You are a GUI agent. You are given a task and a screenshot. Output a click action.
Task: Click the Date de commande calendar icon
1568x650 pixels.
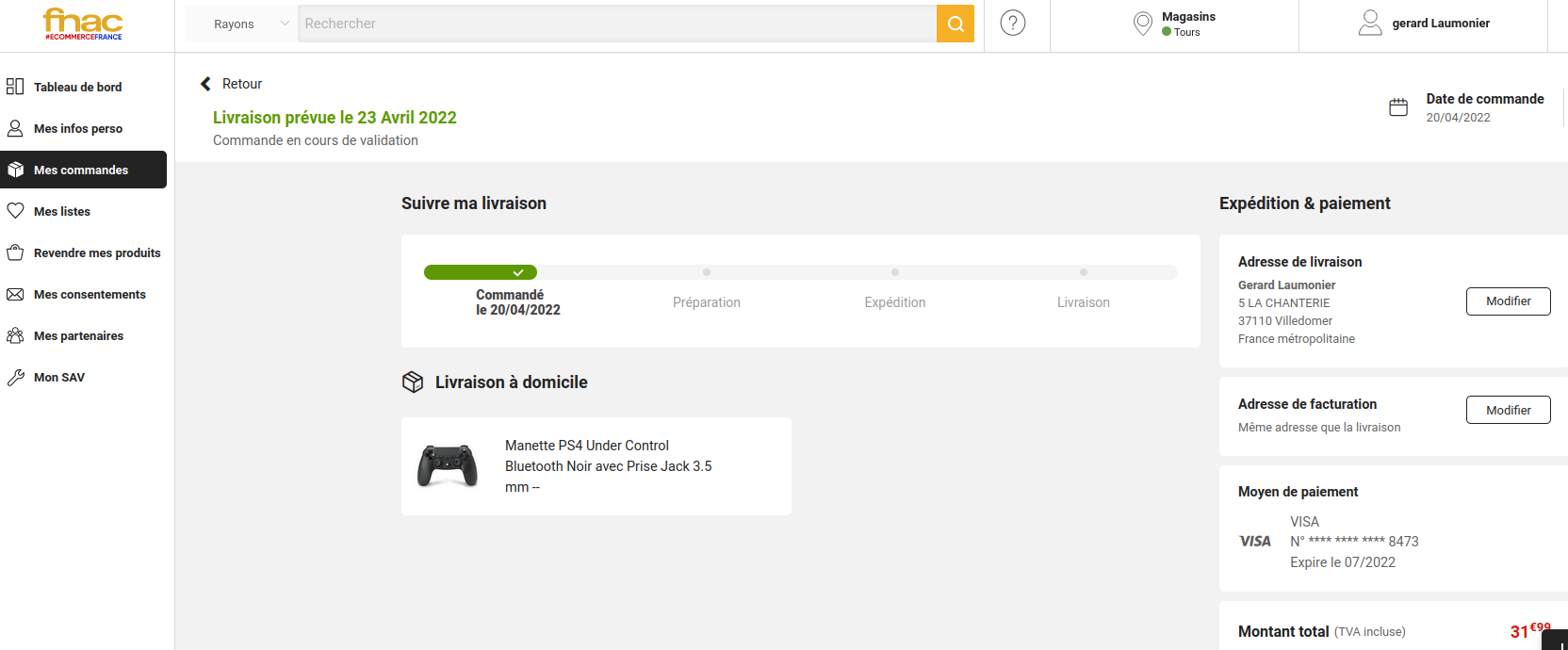point(1398,107)
